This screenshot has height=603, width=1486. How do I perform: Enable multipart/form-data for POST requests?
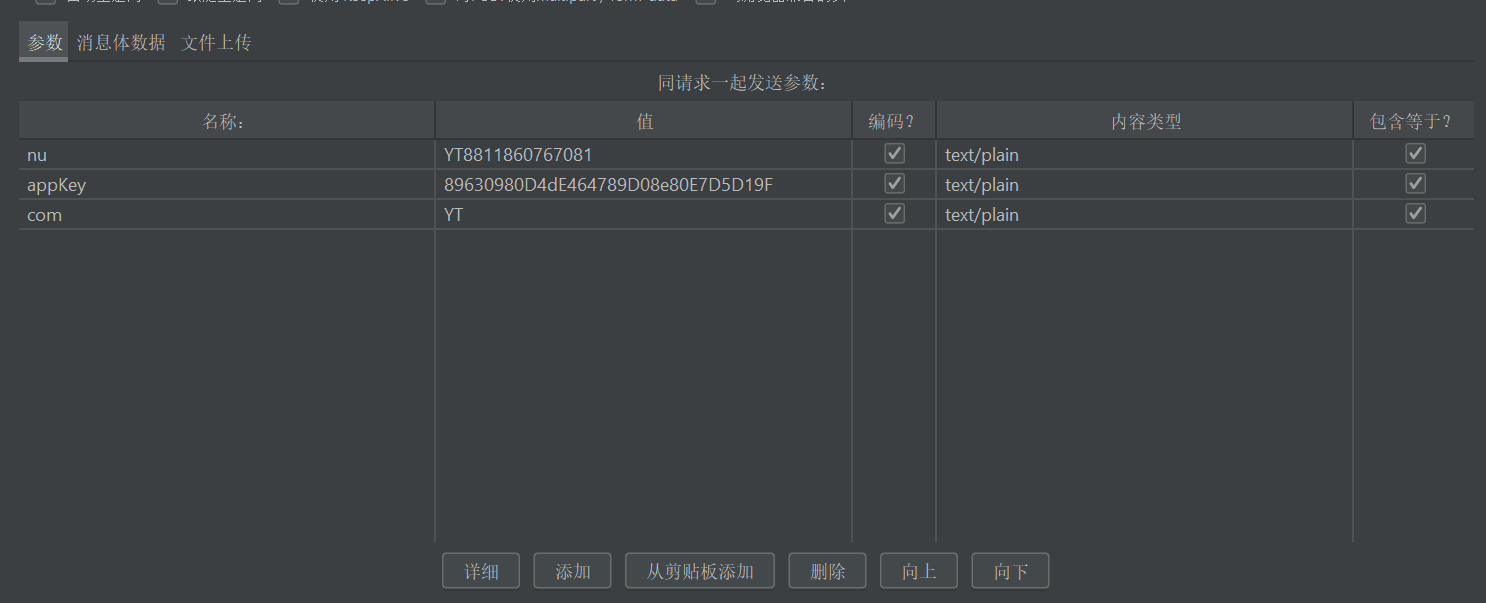click(435, 2)
